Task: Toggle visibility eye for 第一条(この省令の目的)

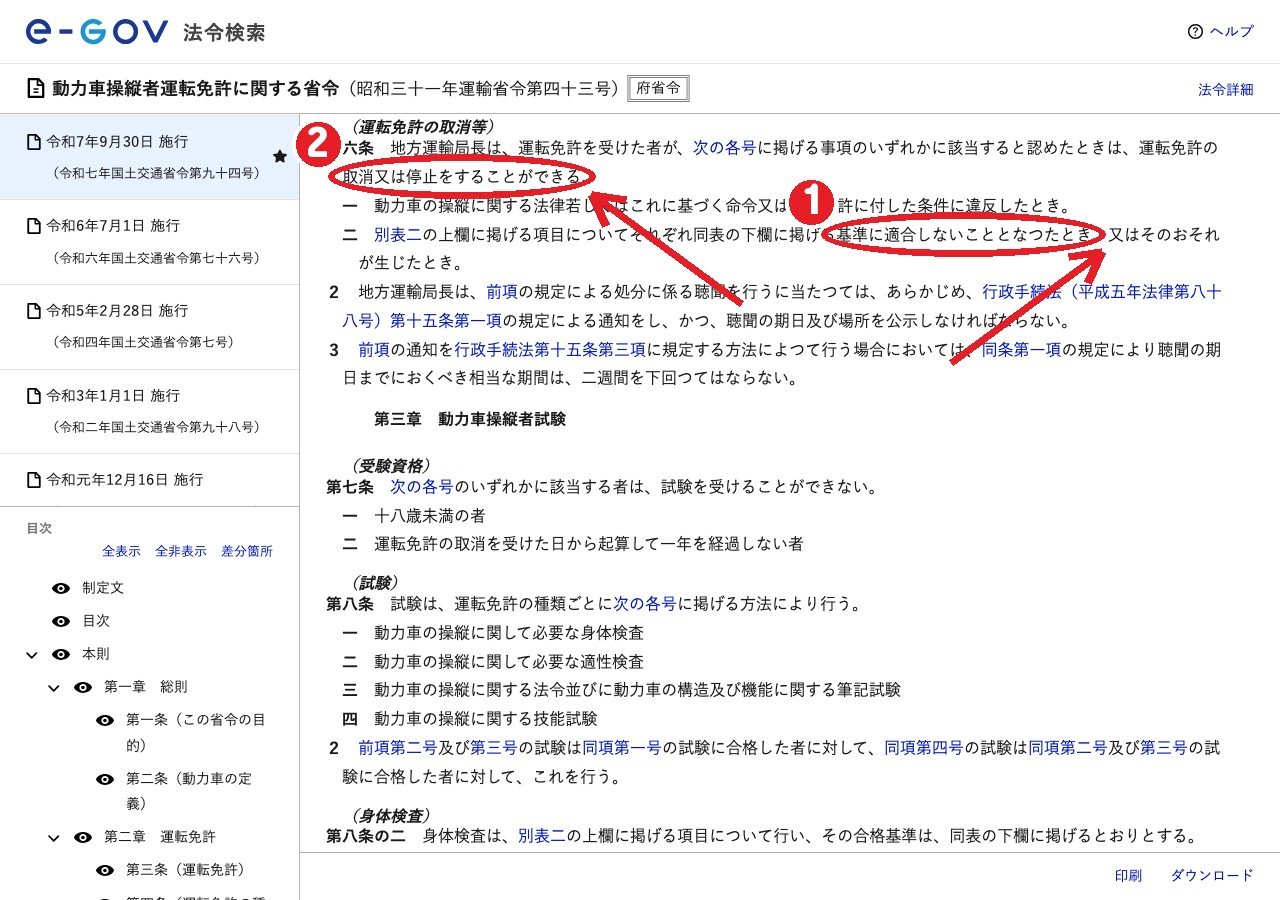Action: (x=105, y=720)
